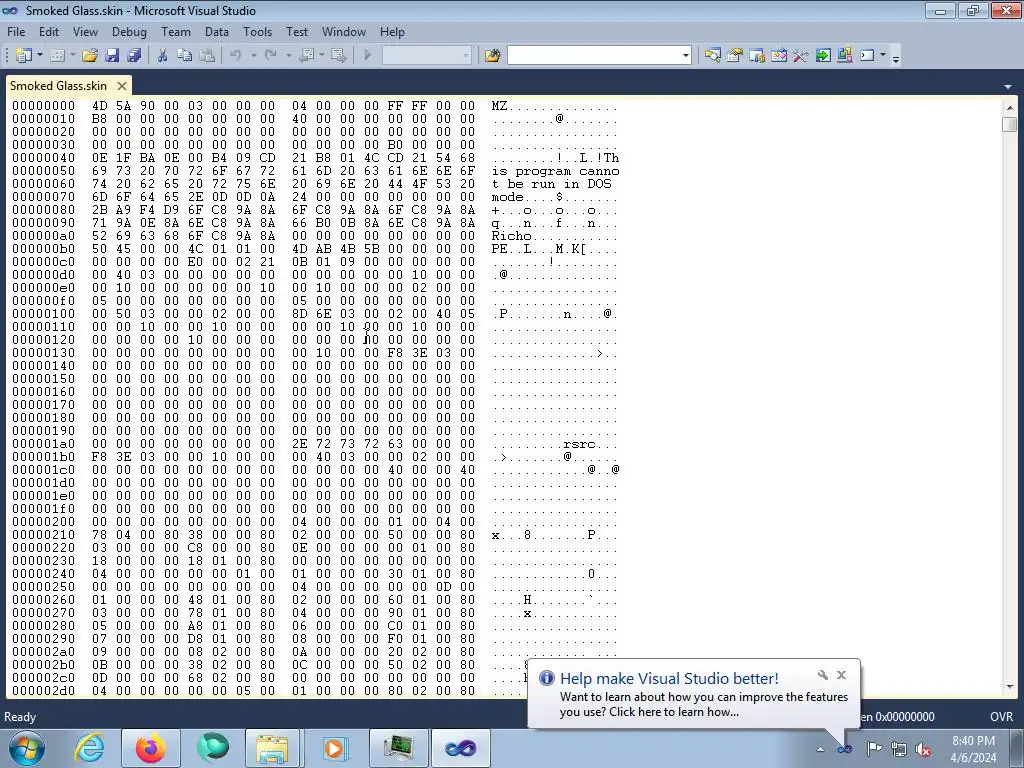Open the Data menu

217,31
